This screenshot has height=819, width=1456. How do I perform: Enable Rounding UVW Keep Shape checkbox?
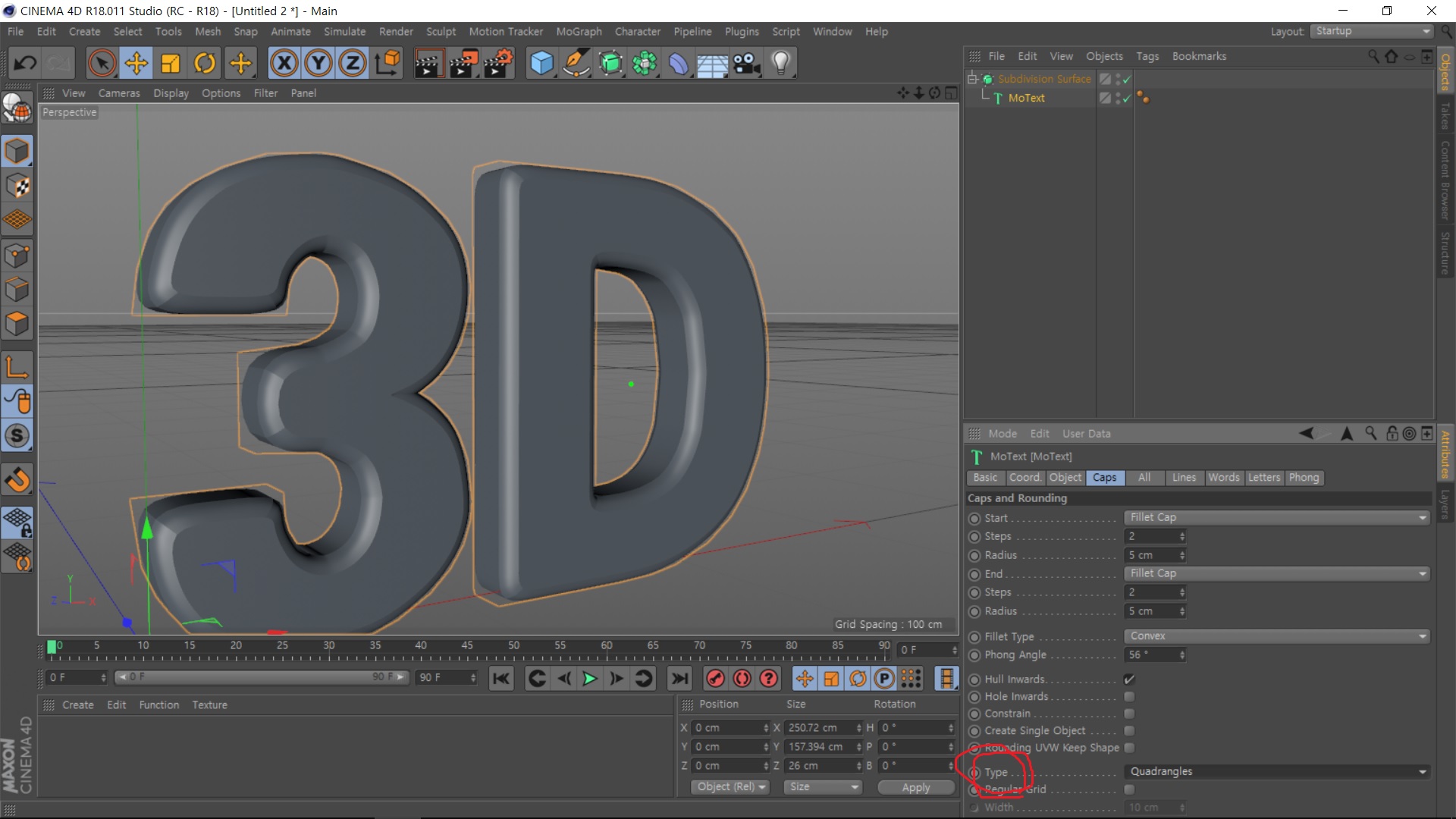click(1129, 748)
